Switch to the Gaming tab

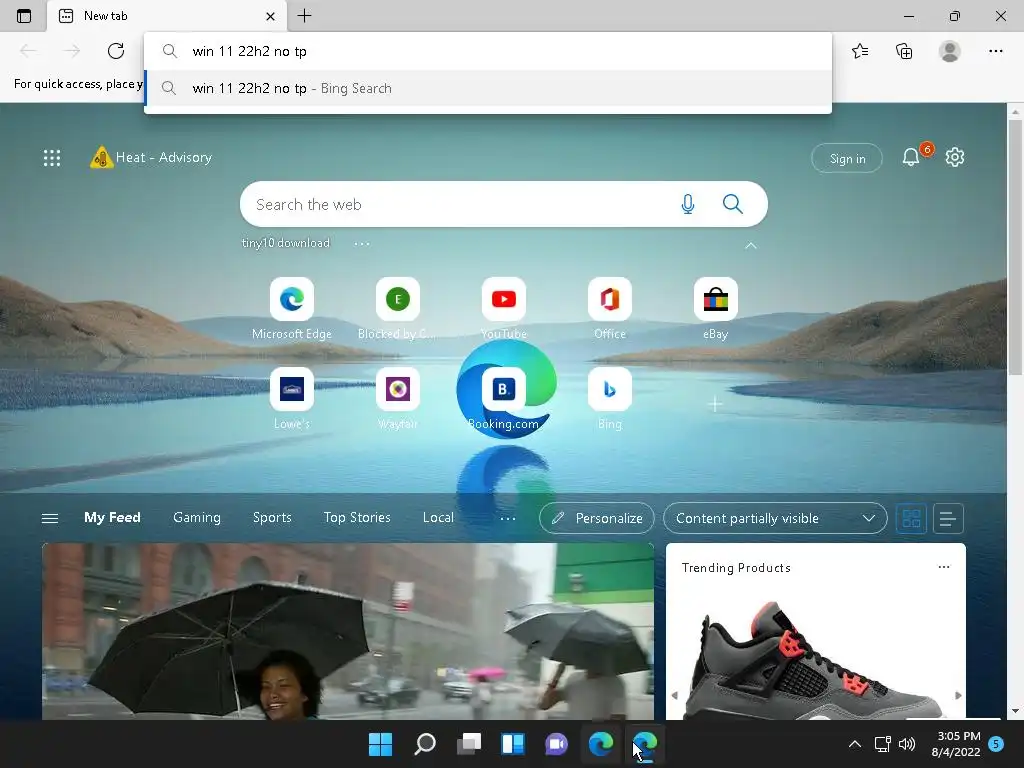197,517
